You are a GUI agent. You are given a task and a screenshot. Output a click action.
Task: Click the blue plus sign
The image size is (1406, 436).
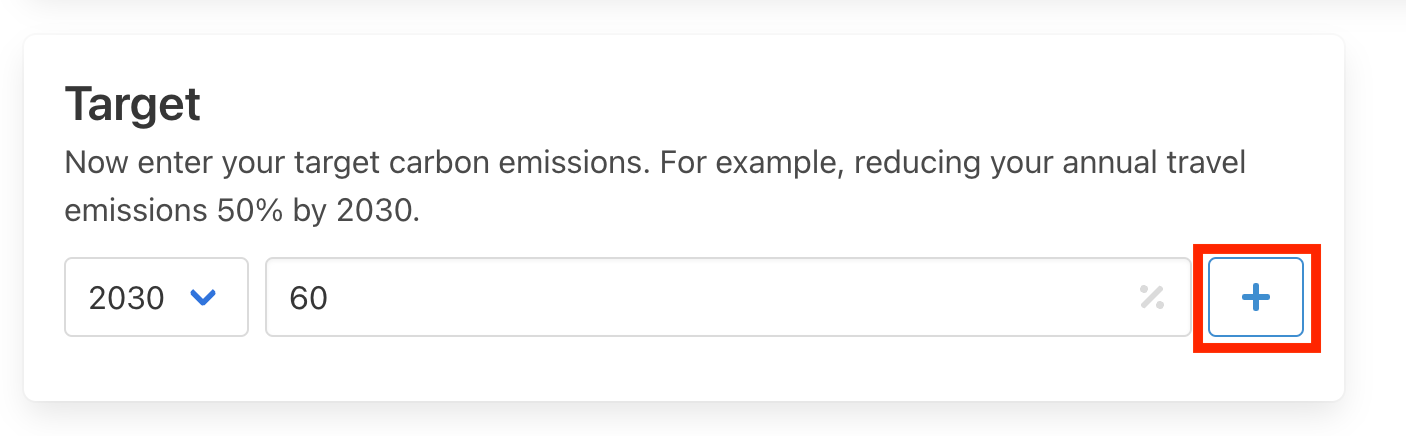pyautogui.click(x=1255, y=297)
